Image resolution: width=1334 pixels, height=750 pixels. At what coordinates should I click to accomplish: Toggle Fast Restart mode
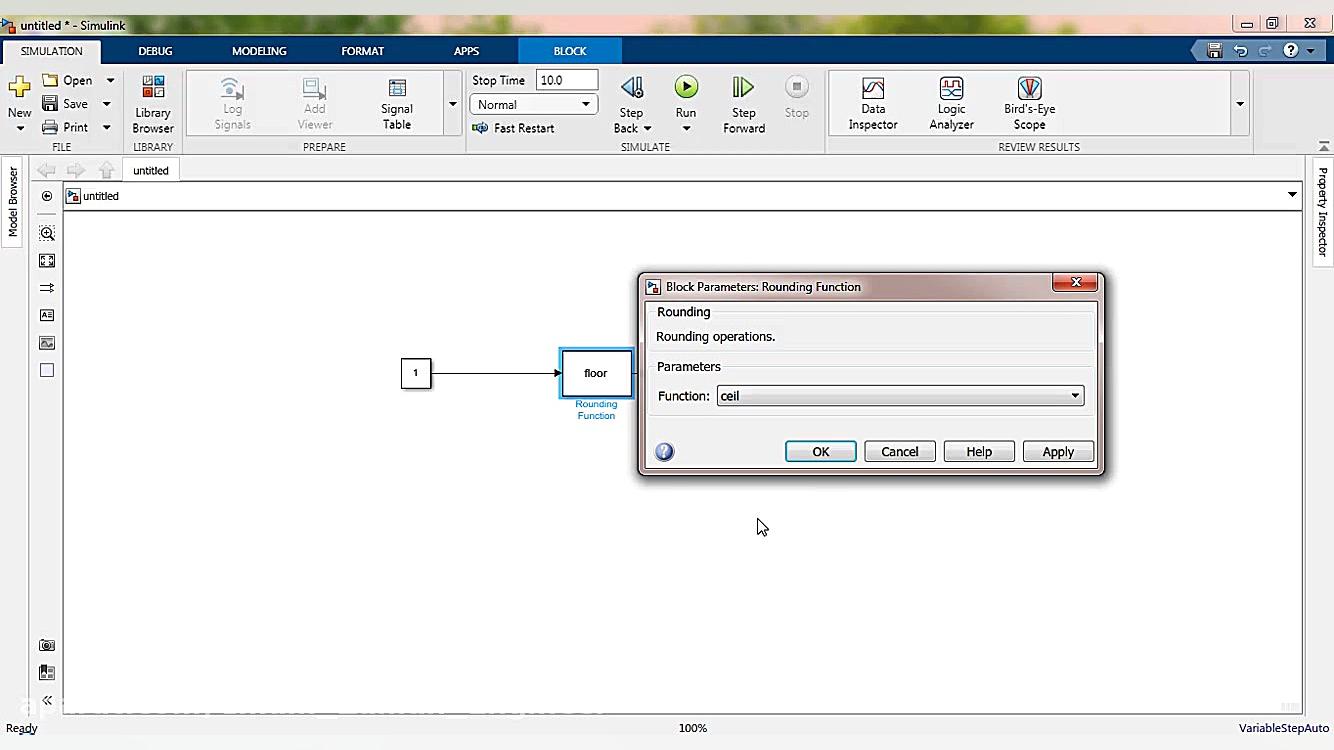514,128
